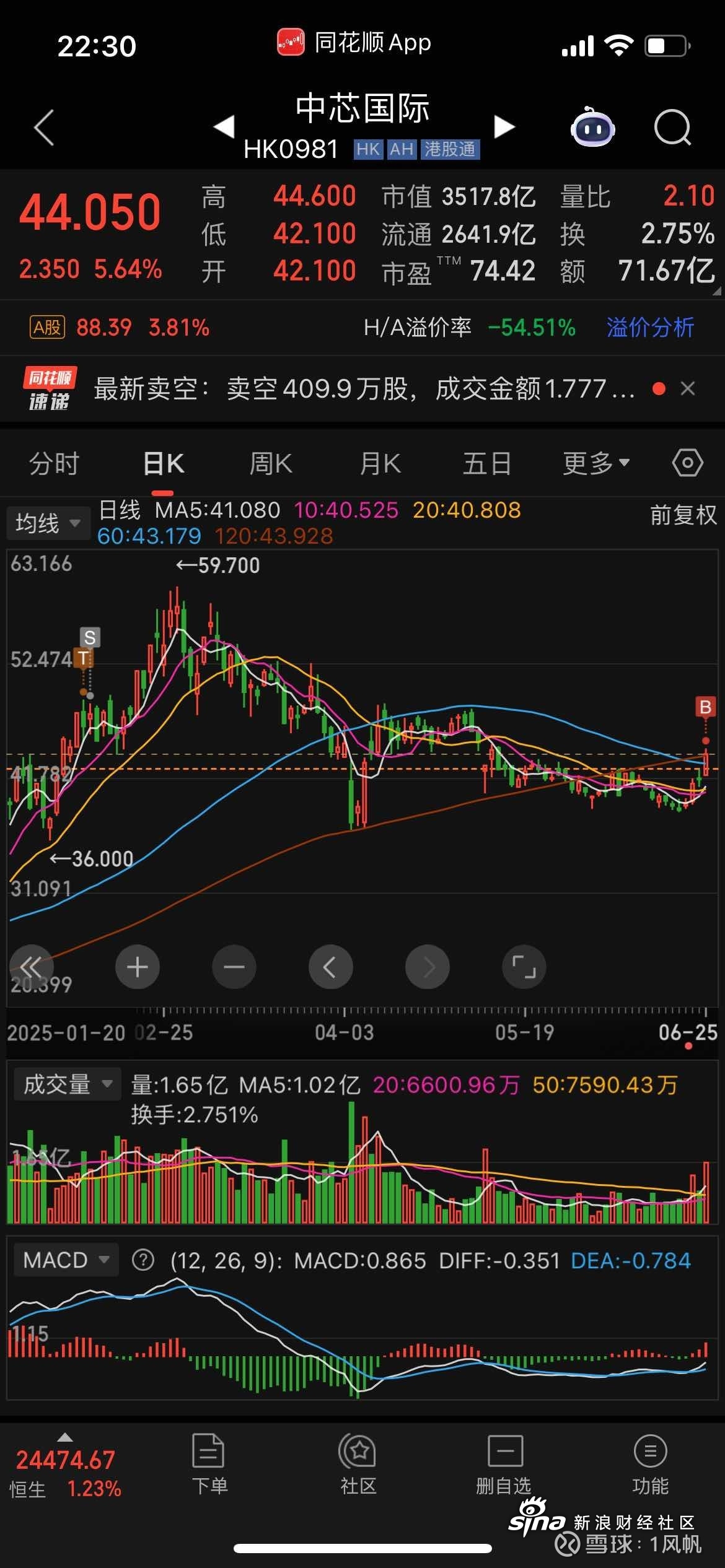Tap 06-25 date on time axis
Image resolution: width=725 pixels, height=1568 pixels.
[x=688, y=1032]
